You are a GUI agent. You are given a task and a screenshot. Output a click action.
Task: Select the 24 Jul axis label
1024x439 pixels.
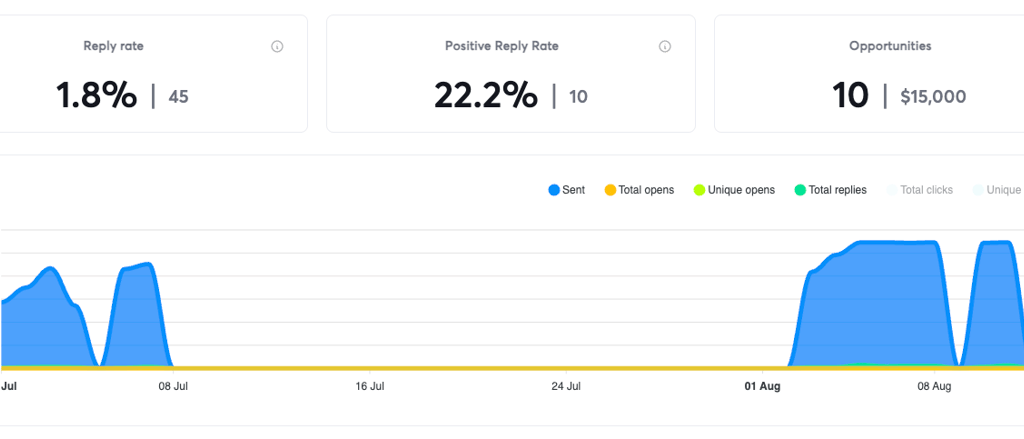click(566, 386)
